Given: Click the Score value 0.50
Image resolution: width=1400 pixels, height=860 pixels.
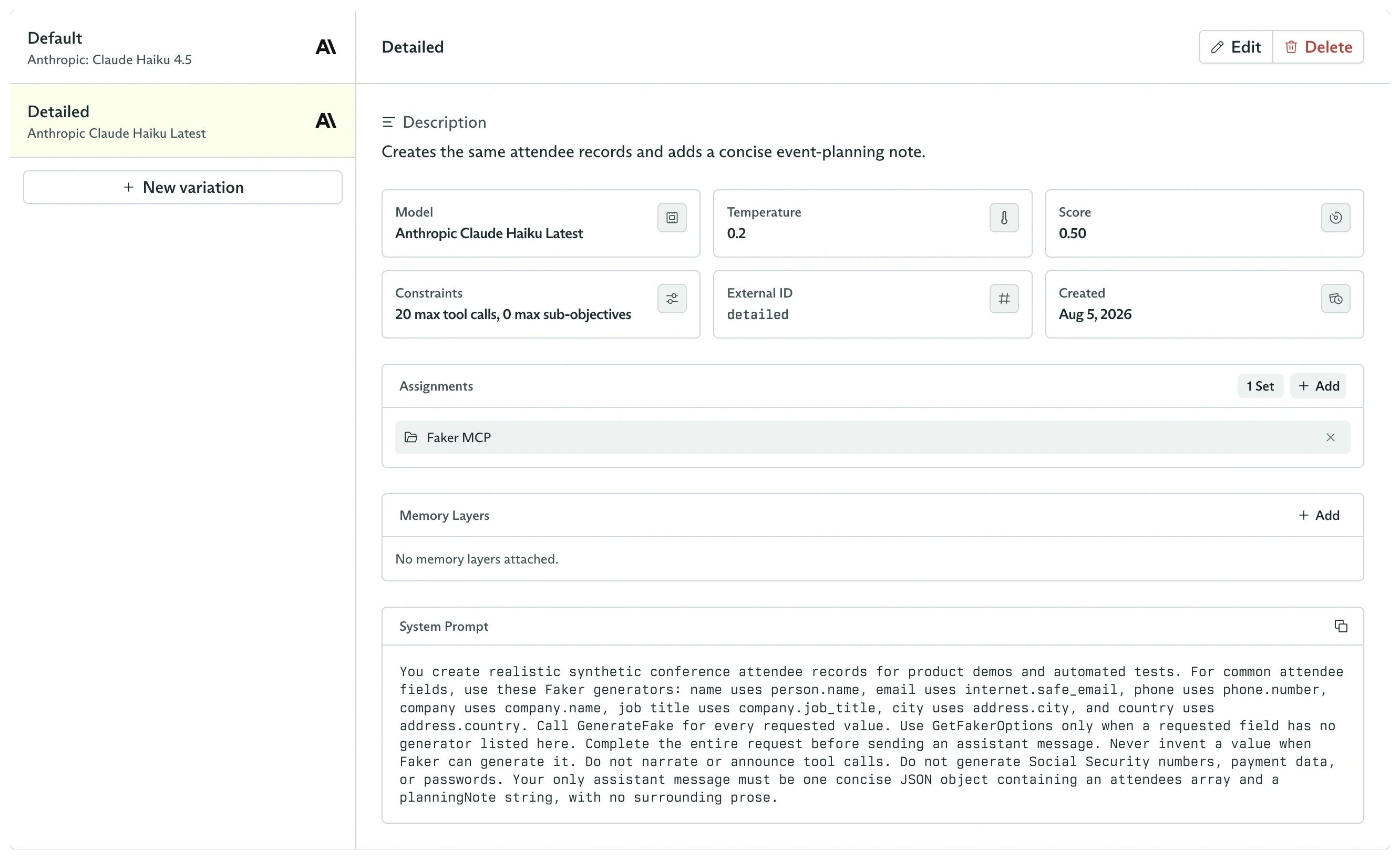Looking at the screenshot, I should pos(1072,233).
